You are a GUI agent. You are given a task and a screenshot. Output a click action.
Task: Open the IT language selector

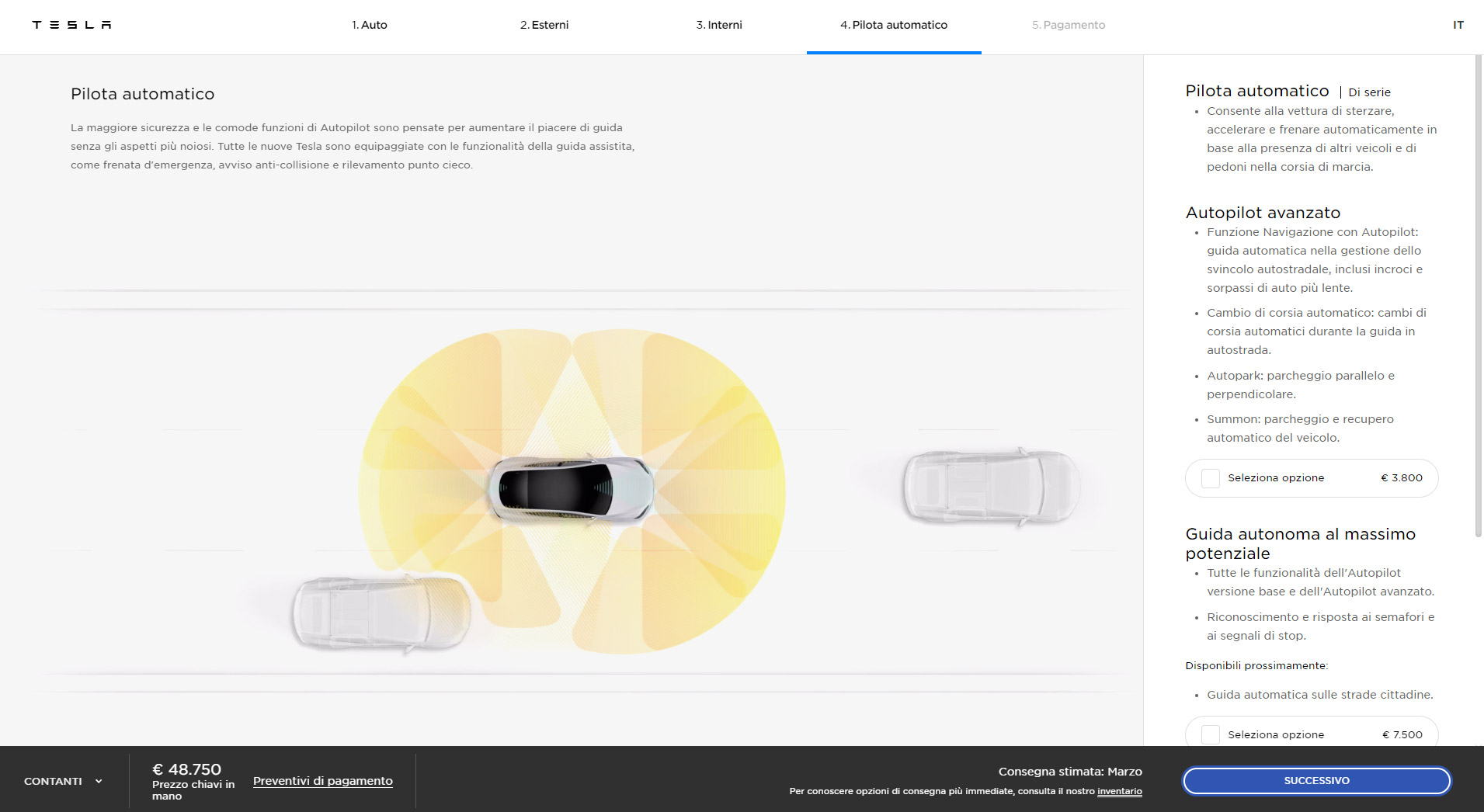(1458, 25)
